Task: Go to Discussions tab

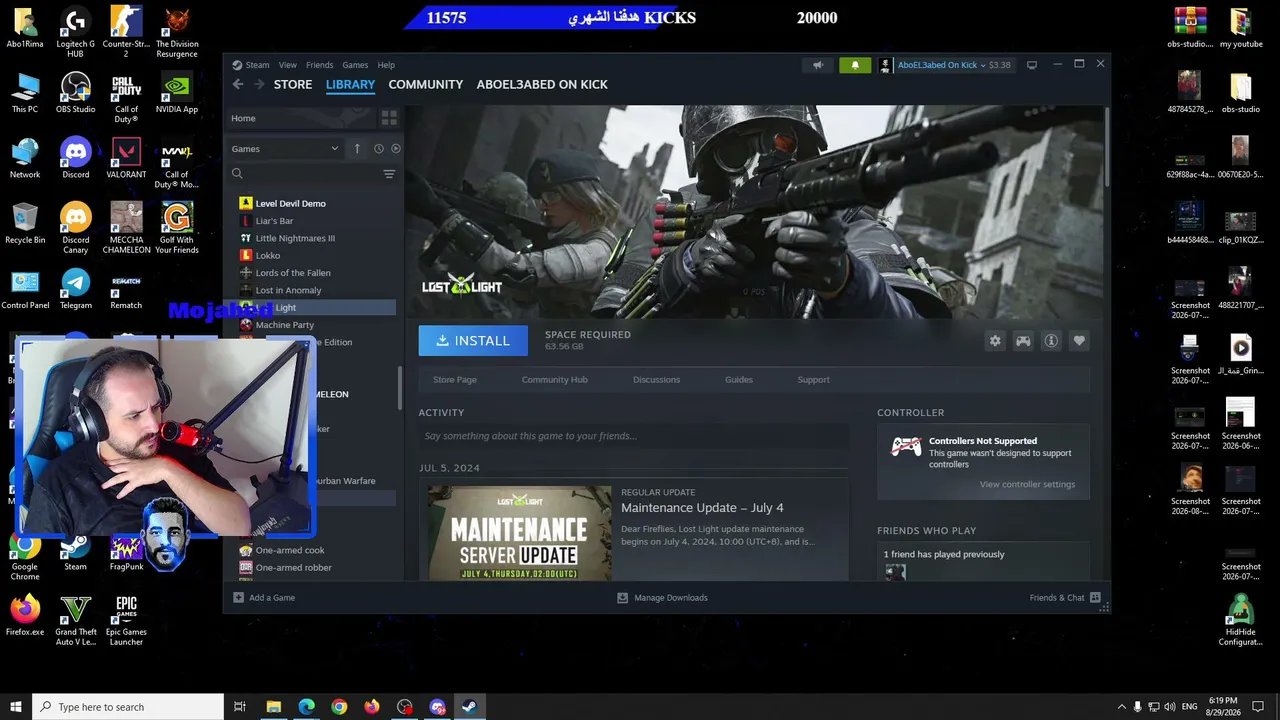Action: click(656, 380)
